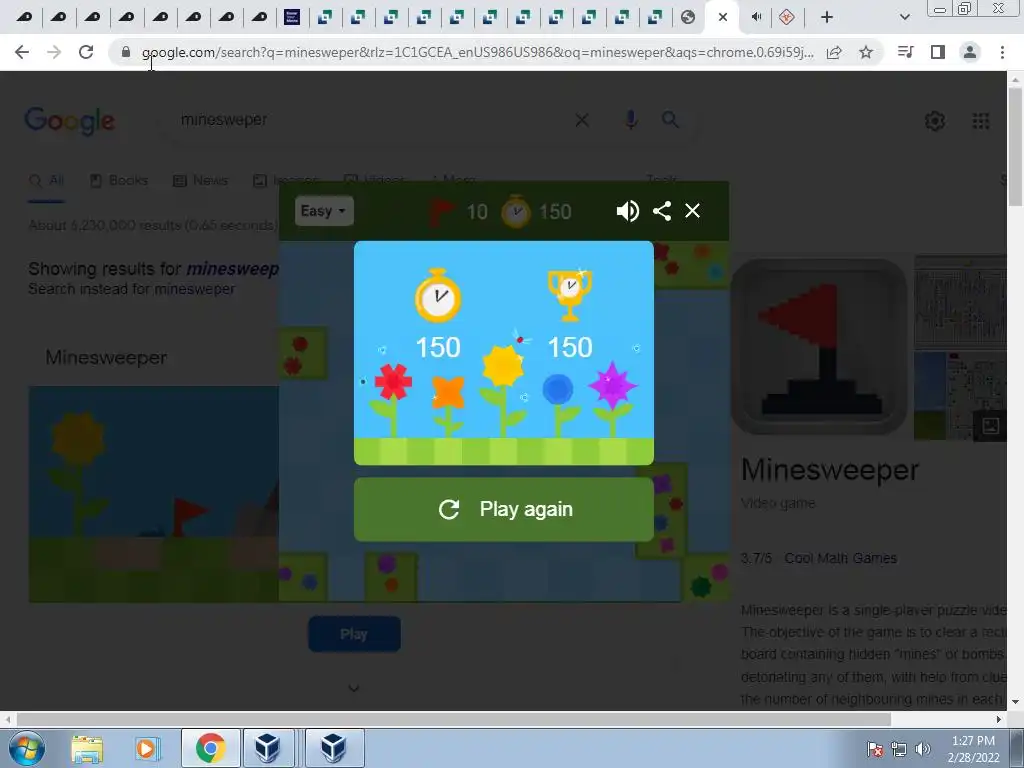Open the network tray icon
This screenshot has height=768, width=1024.
pyautogui.click(x=899, y=749)
